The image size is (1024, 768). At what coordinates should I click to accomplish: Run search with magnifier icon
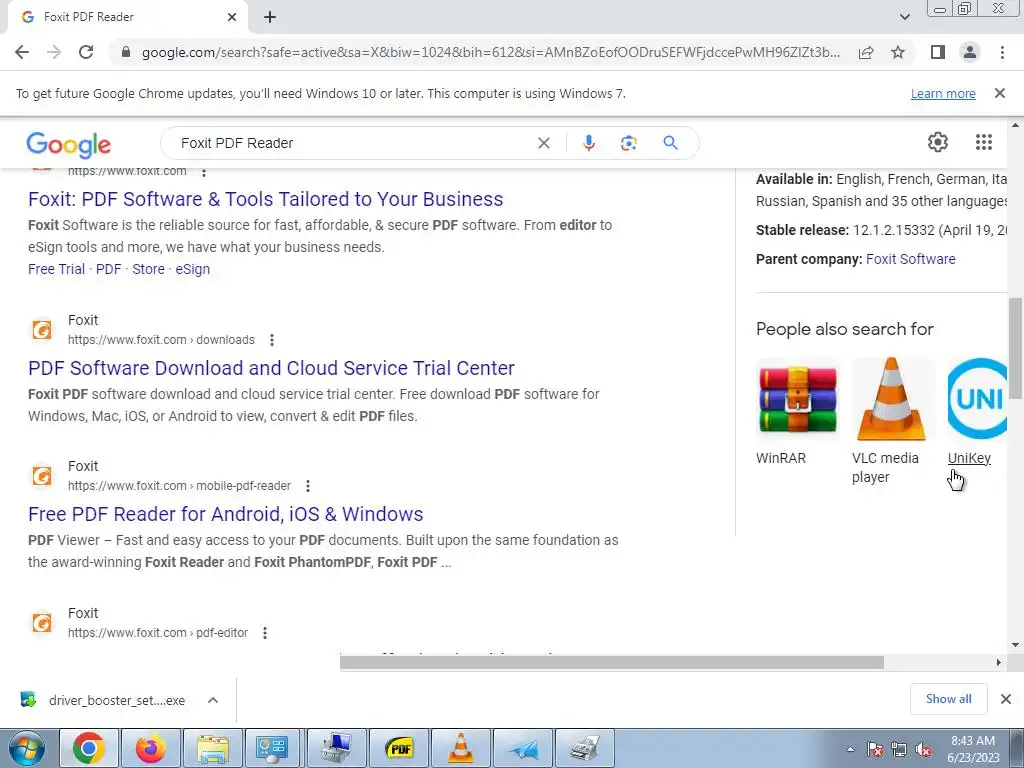tap(671, 143)
